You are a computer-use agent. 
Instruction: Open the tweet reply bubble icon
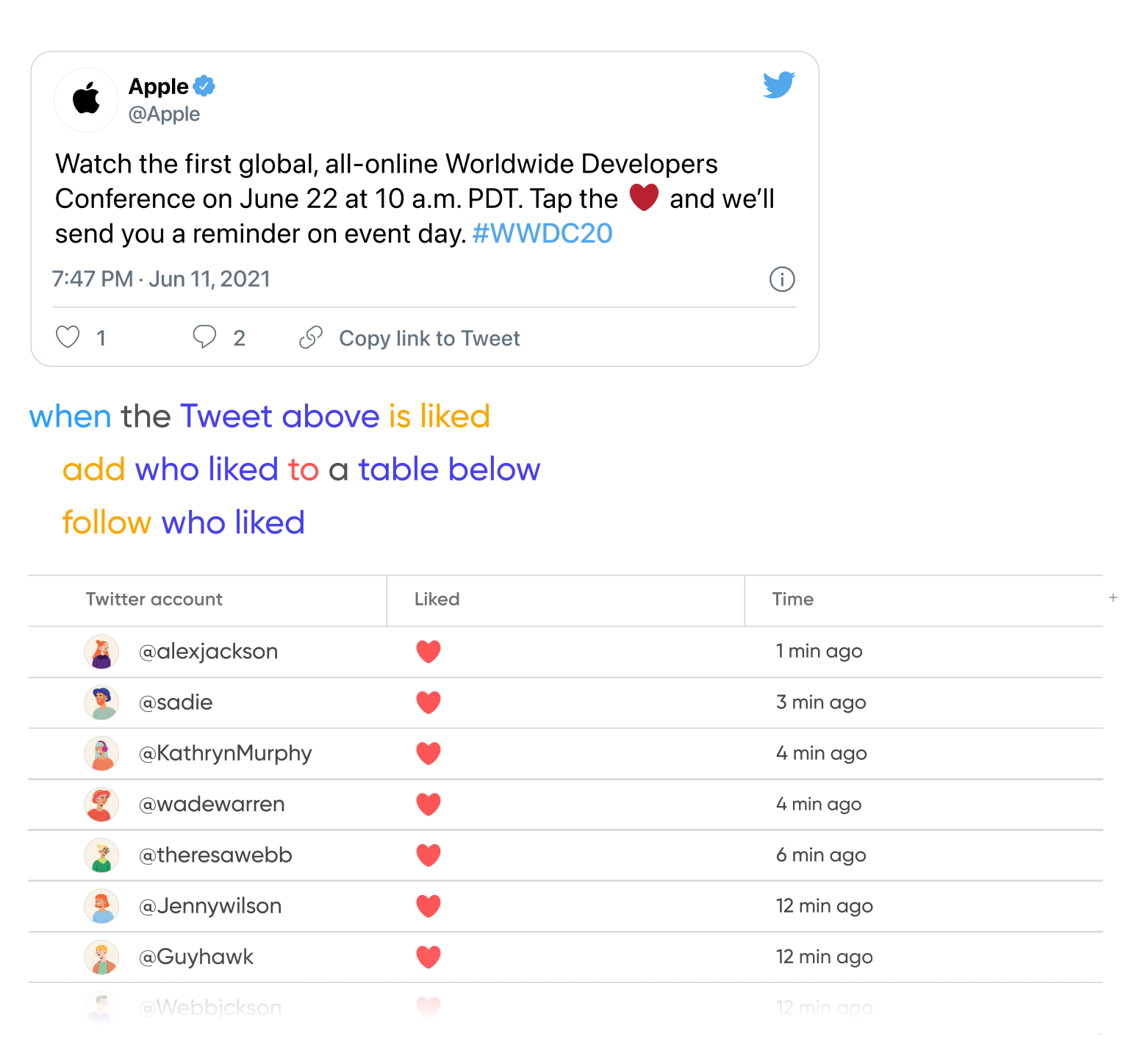coord(204,337)
